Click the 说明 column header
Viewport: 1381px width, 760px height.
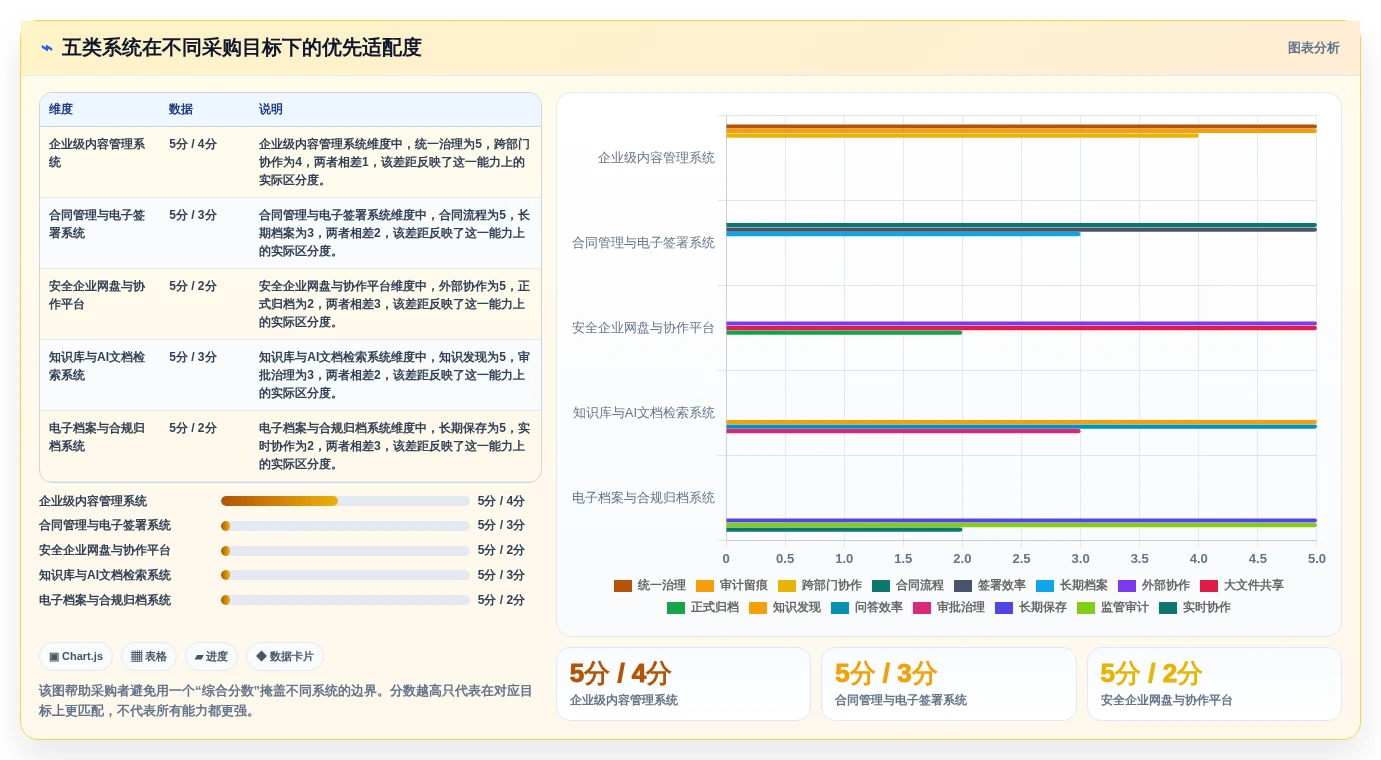pos(271,109)
